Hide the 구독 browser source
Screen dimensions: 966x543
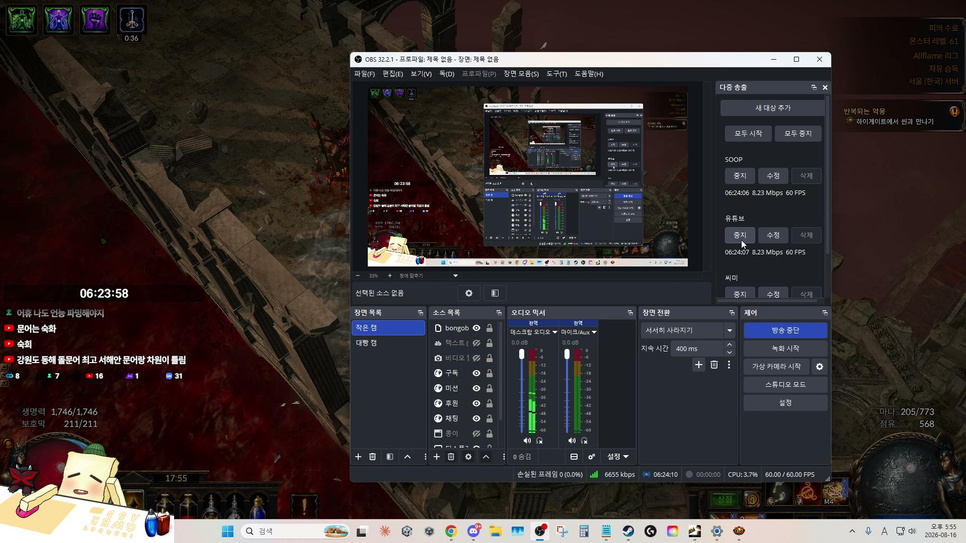pos(476,373)
